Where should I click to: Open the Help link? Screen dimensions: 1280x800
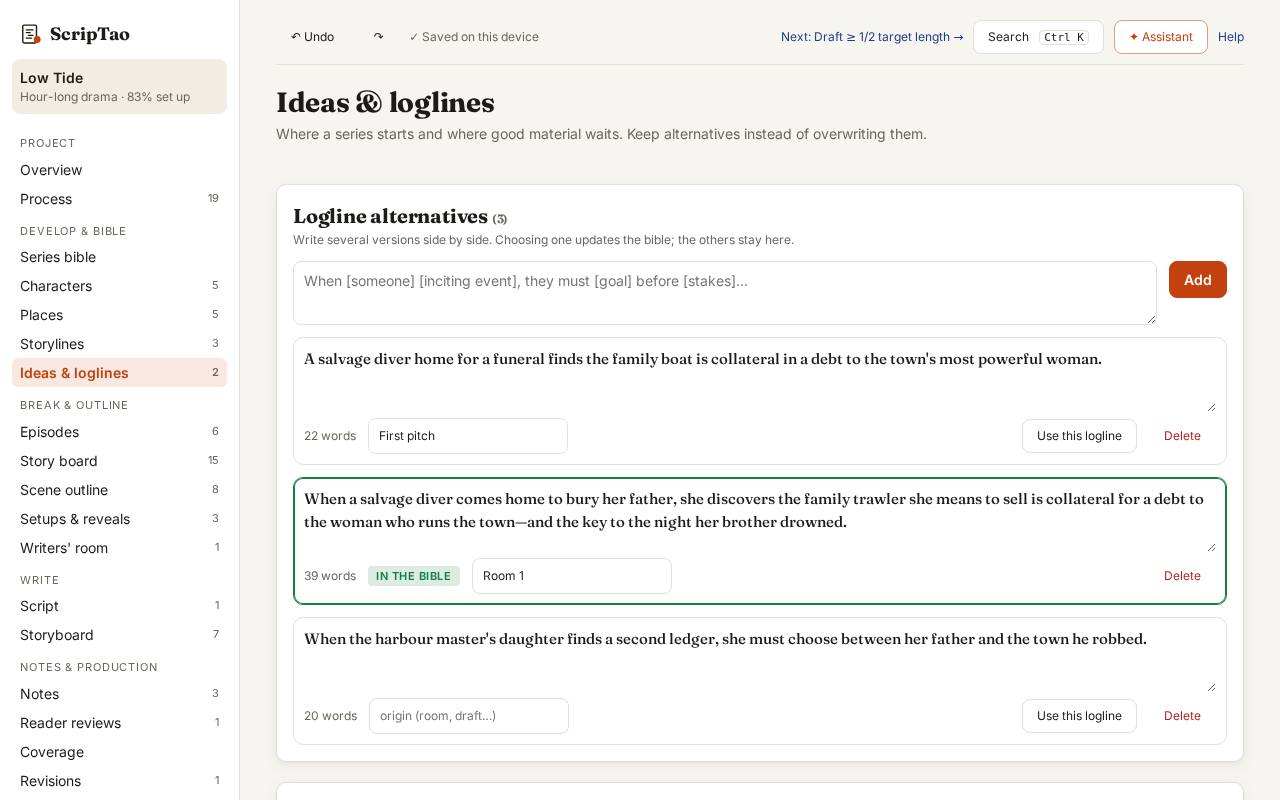pyautogui.click(x=1231, y=37)
